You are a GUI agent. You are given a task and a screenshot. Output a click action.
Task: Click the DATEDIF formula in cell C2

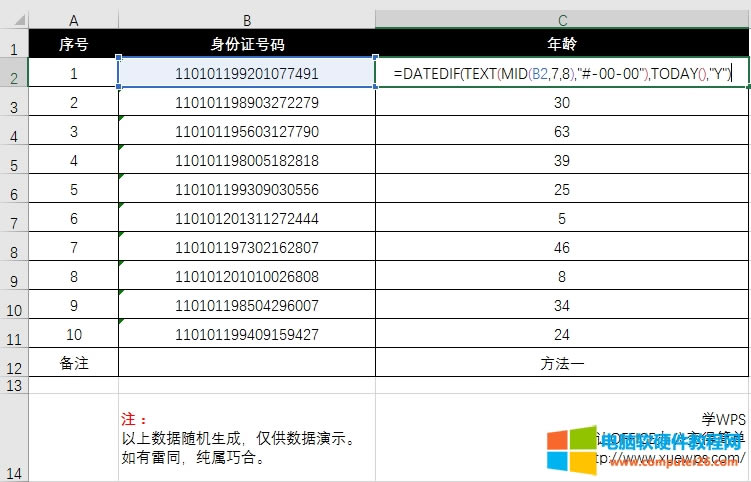click(x=563, y=73)
